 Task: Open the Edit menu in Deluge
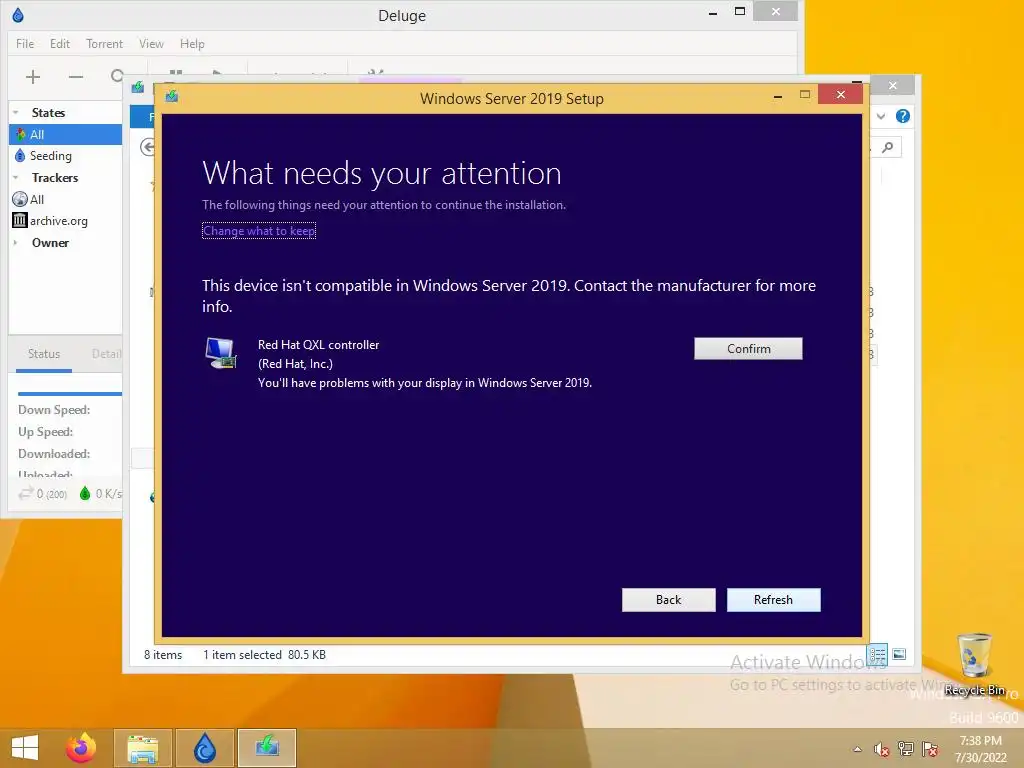click(x=59, y=44)
